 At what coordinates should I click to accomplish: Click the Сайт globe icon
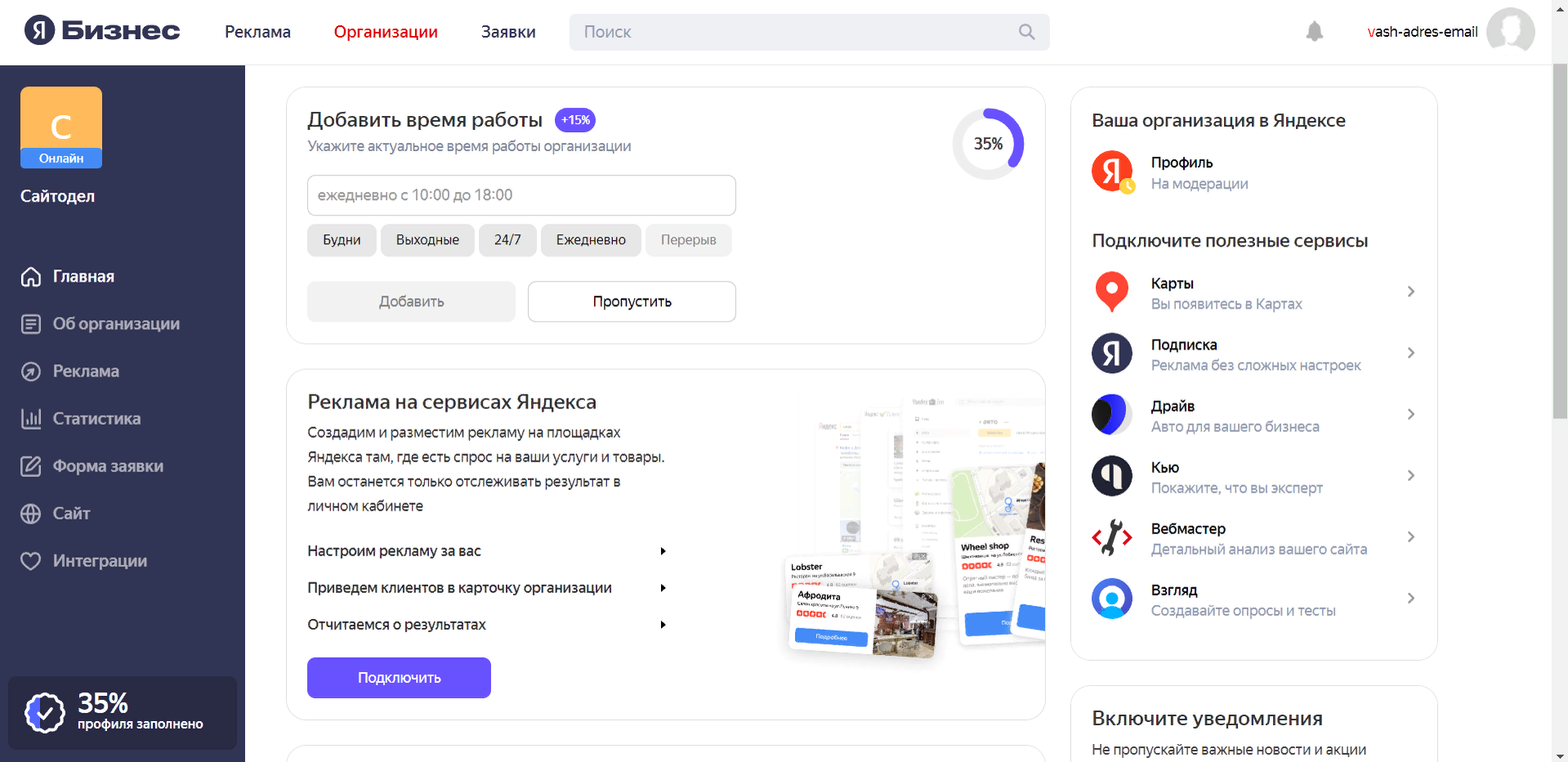point(31,514)
